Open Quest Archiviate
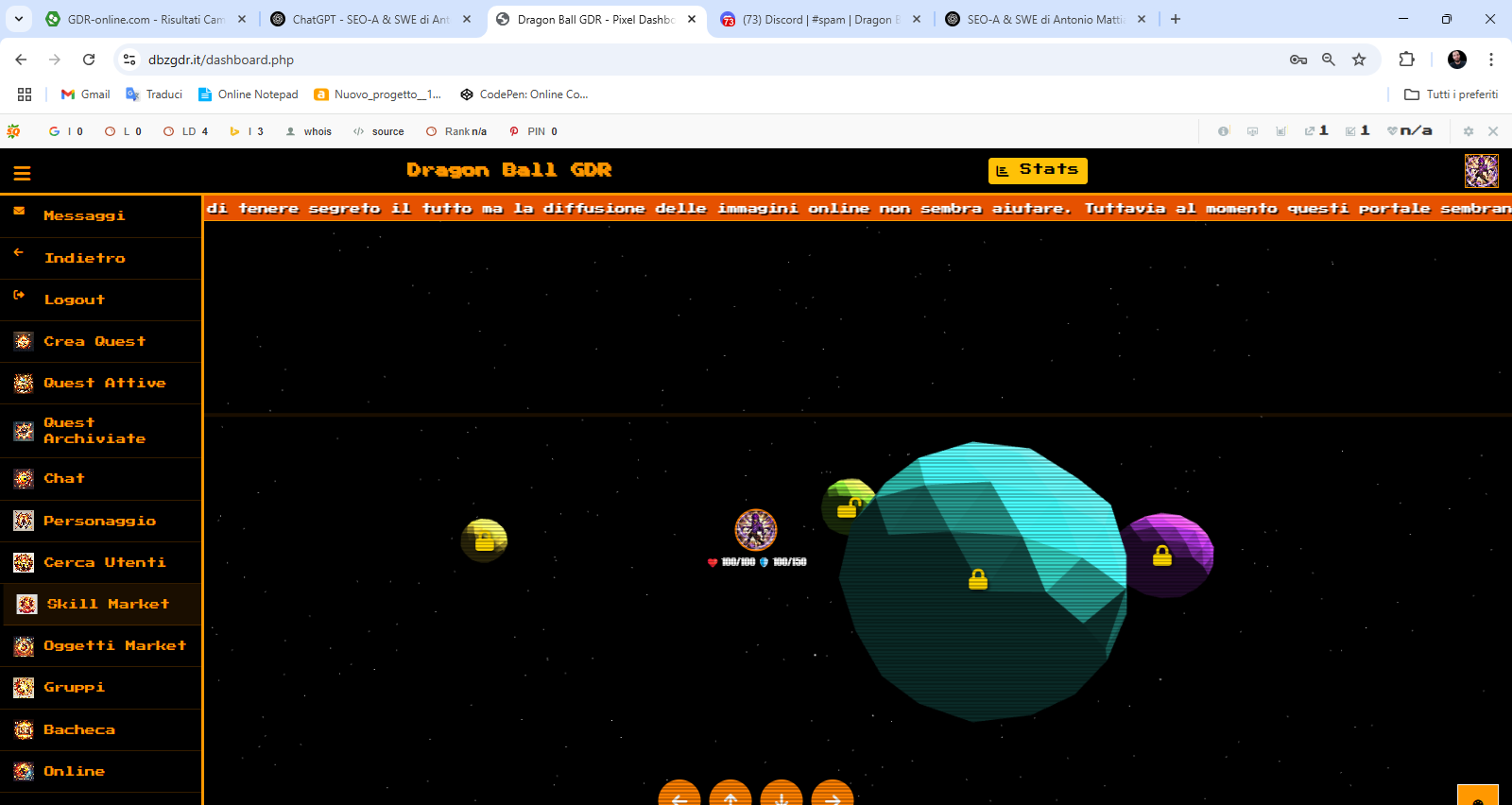Viewport: 1512px width, 805px height. coord(101,431)
